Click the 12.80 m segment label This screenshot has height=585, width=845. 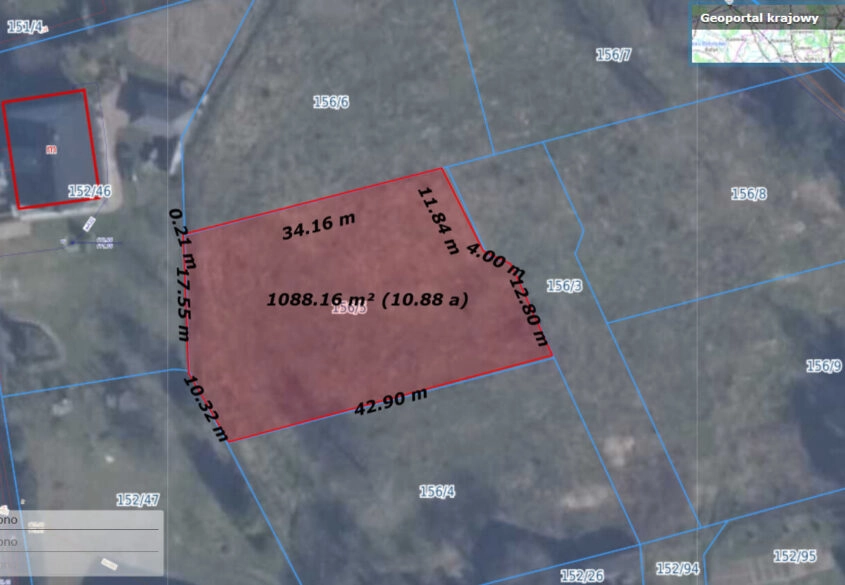point(529,311)
